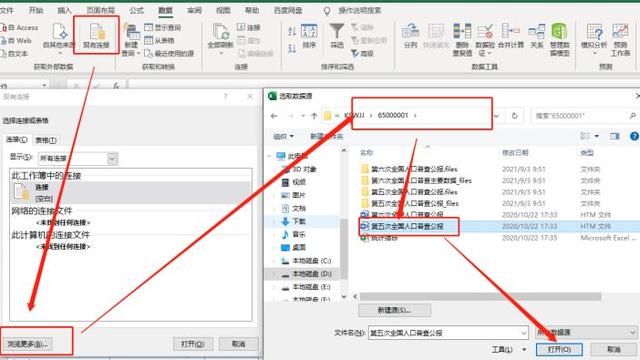Image resolution: width=640 pixels, height=360 pixels.
Task: Click the sort ascending A-Z icon
Action: 292,31
